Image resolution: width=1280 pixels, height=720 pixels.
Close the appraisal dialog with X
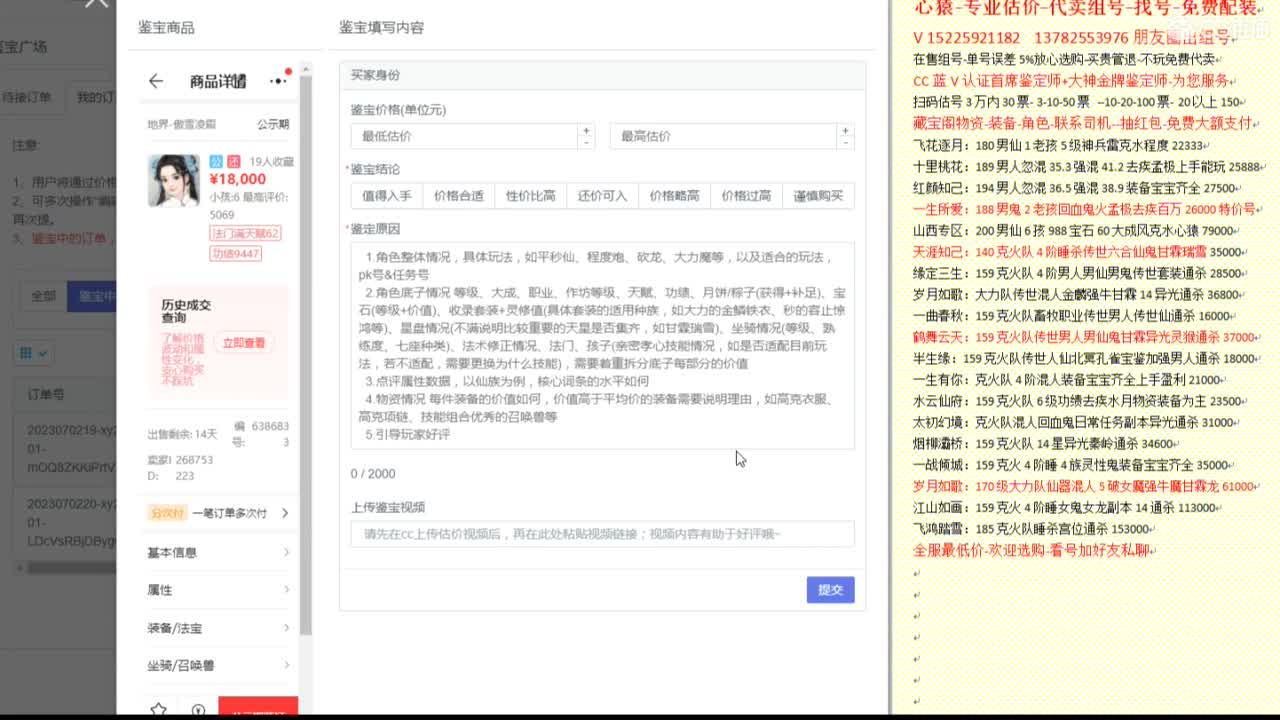pos(97,4)
